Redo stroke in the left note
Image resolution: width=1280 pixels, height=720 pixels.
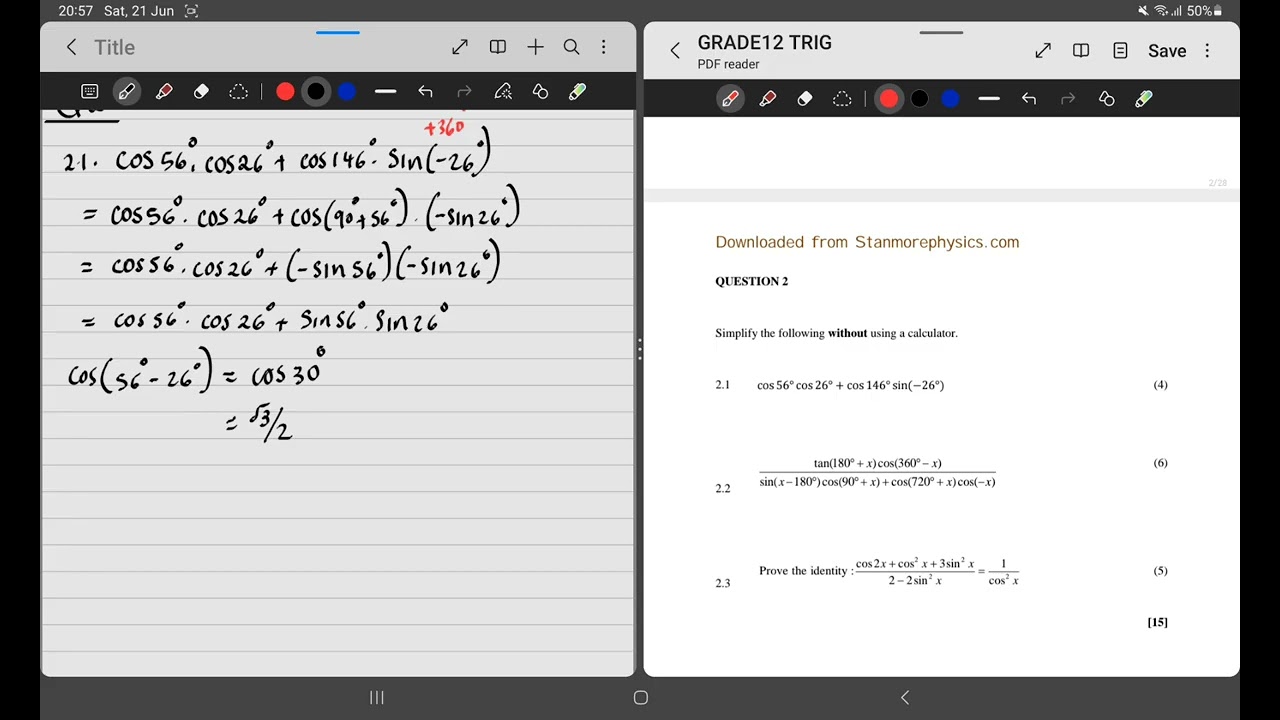[464, 92]
